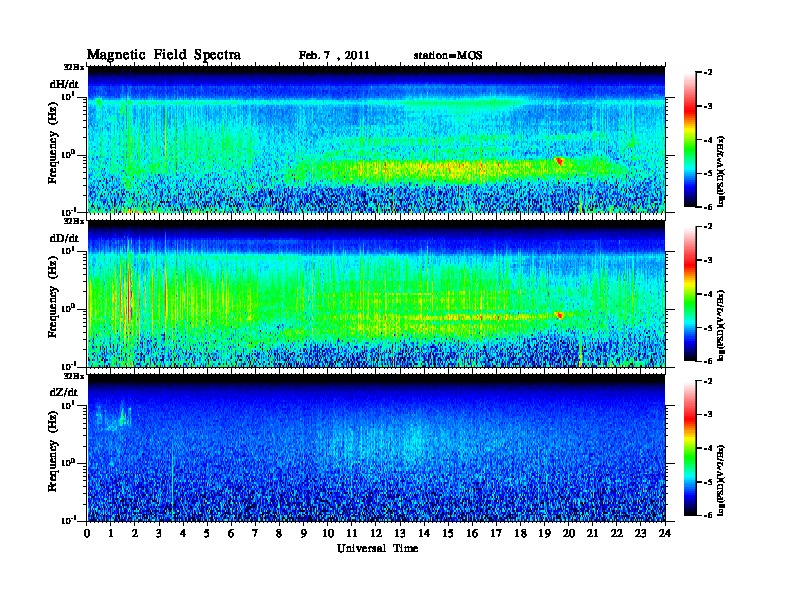Click the -3 tick on the dD/dt colorbar
This screenshot has height=612, width=792.
tap(708, 260)
